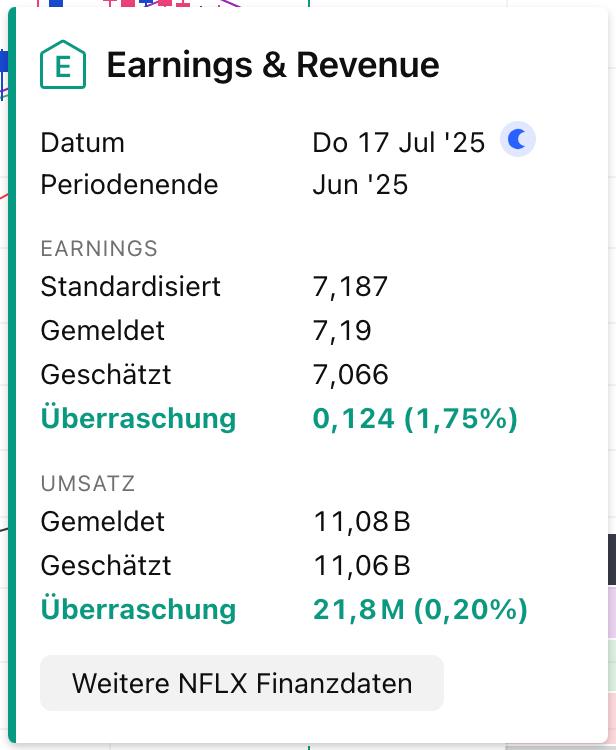Screen dimensions: 616x750
Task: Click the revenue surprise 21,8 M (0,20%)
Action: 420,609
